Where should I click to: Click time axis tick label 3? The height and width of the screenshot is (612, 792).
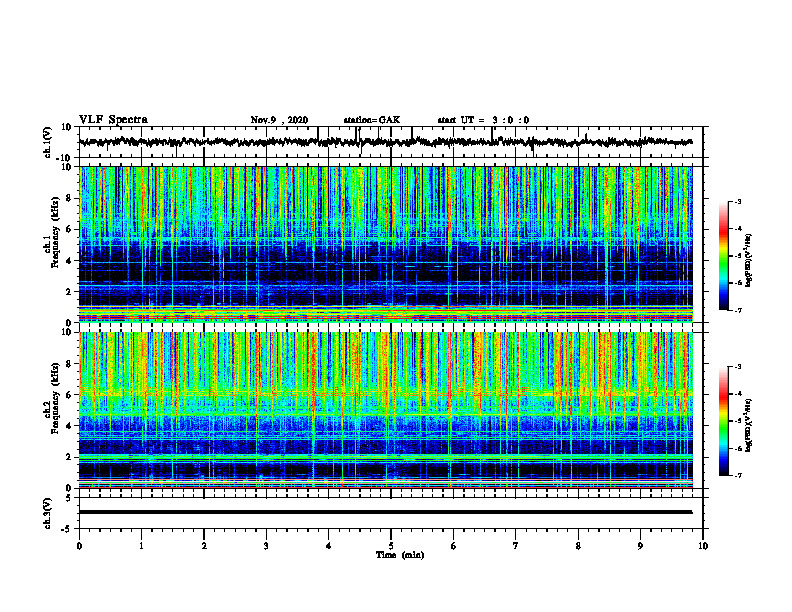[266, 546]
